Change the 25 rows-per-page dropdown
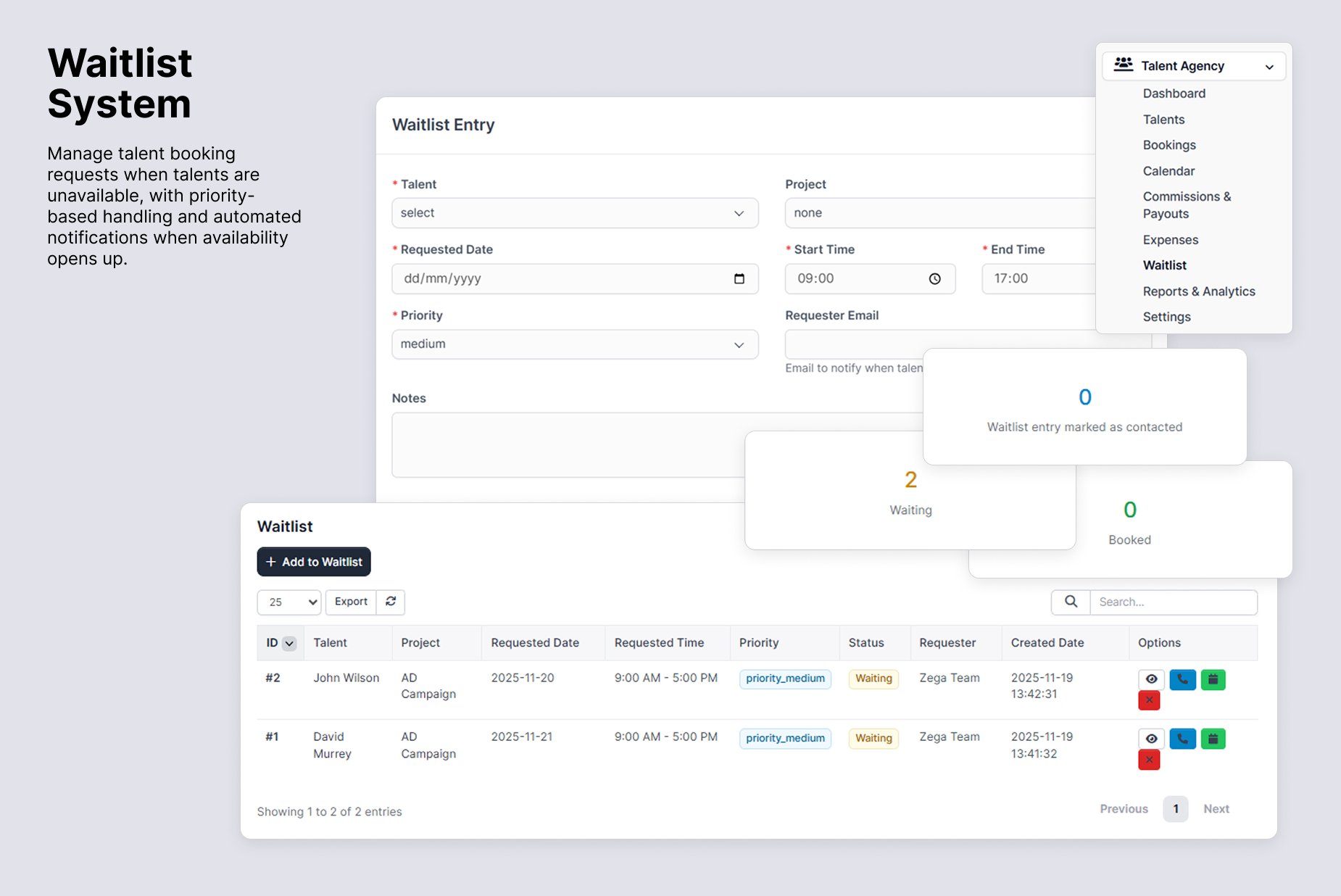 click(x=289, y=602)
